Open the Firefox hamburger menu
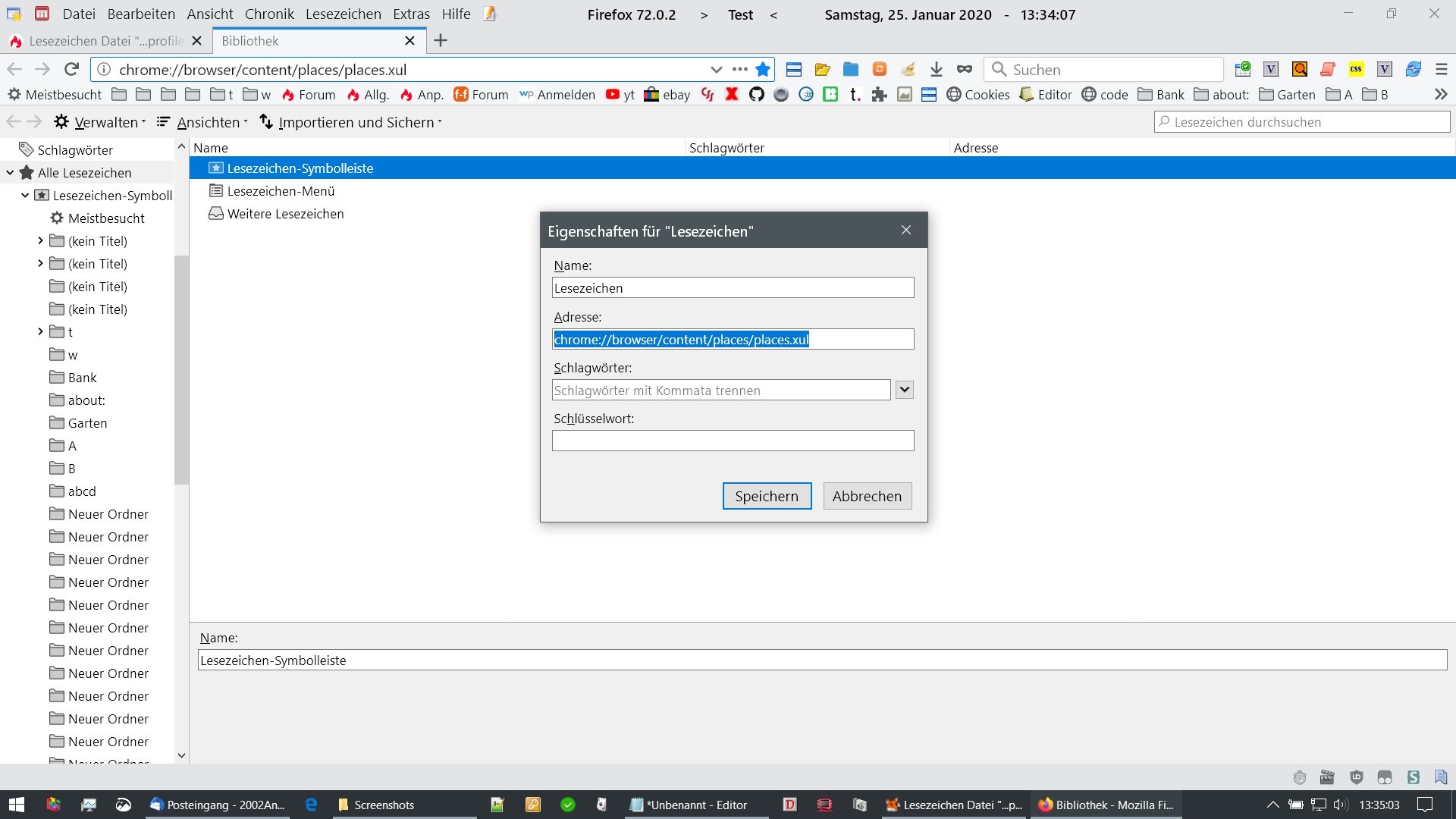Viewport: 1456px width, 819px height. tap(1442, 70)
